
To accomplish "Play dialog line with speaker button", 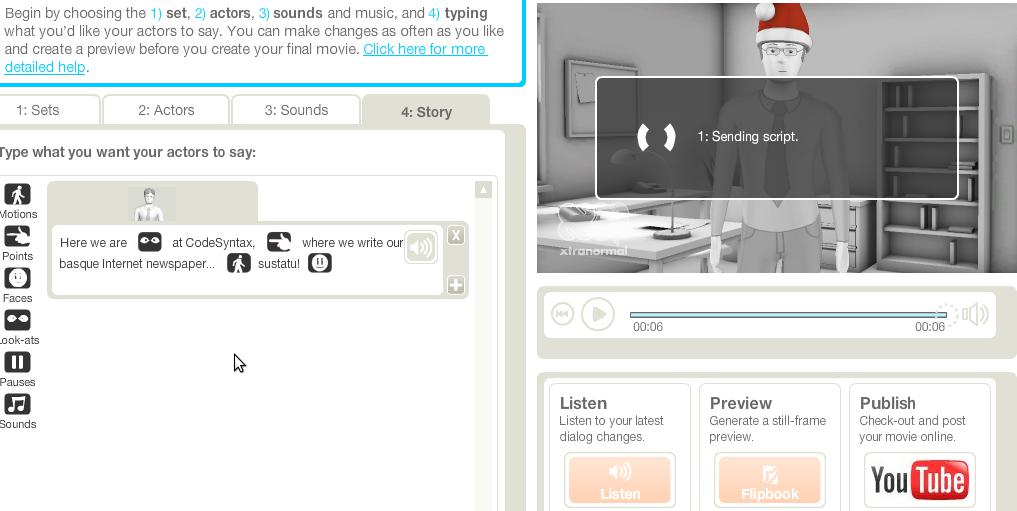I will coord(421,247).
